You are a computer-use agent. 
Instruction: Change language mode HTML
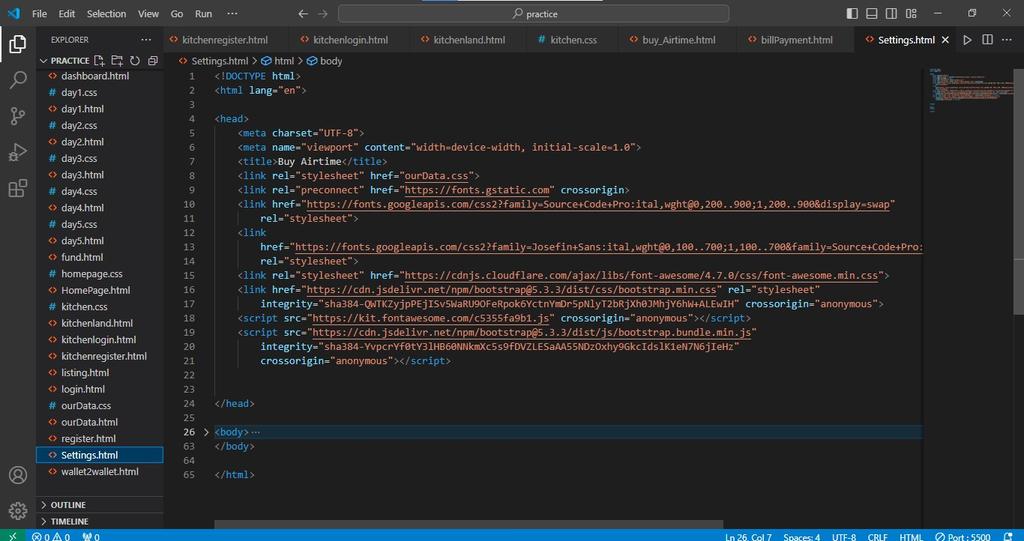click(911, 536)
